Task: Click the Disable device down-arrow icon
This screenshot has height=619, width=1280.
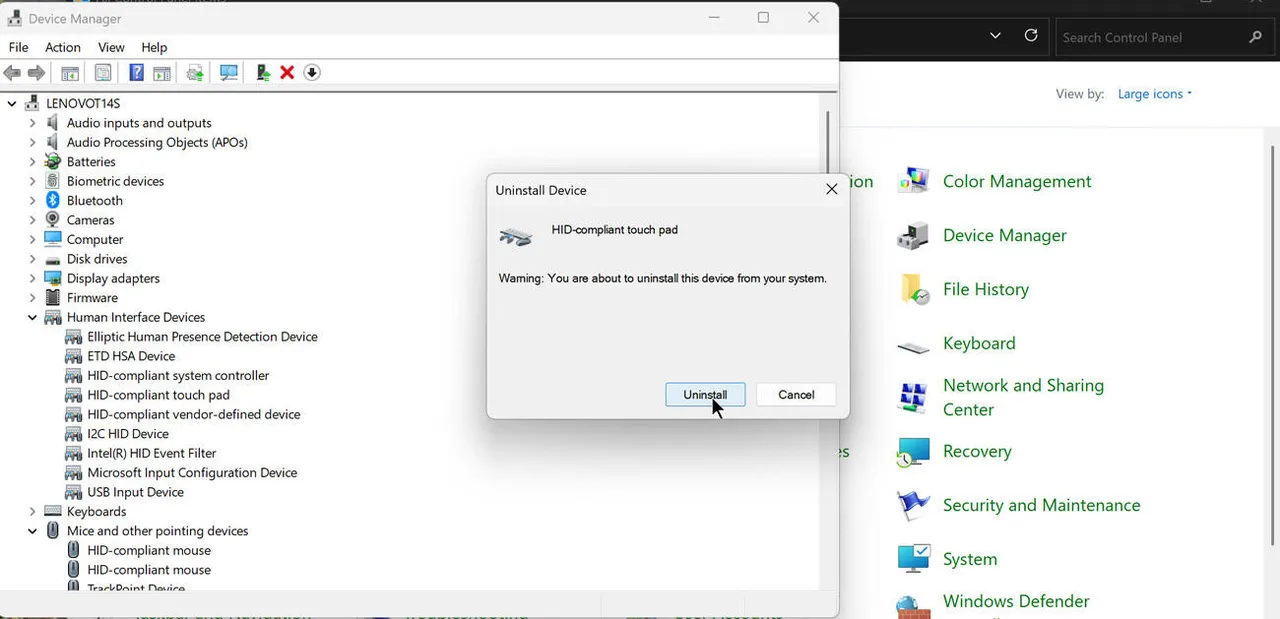Action: point(311,72)
